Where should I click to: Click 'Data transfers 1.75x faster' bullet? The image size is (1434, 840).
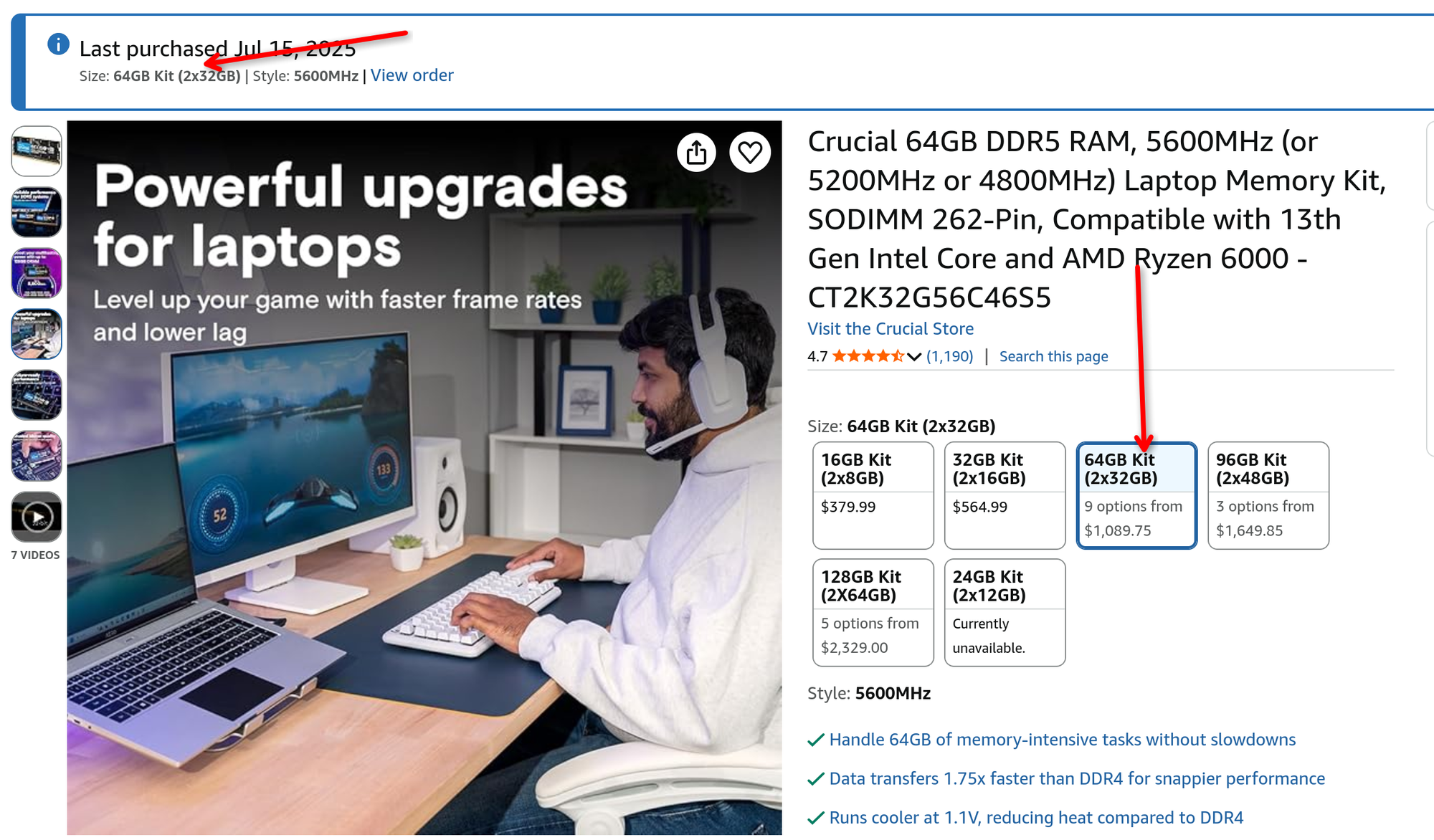[x=1077, y=778]
